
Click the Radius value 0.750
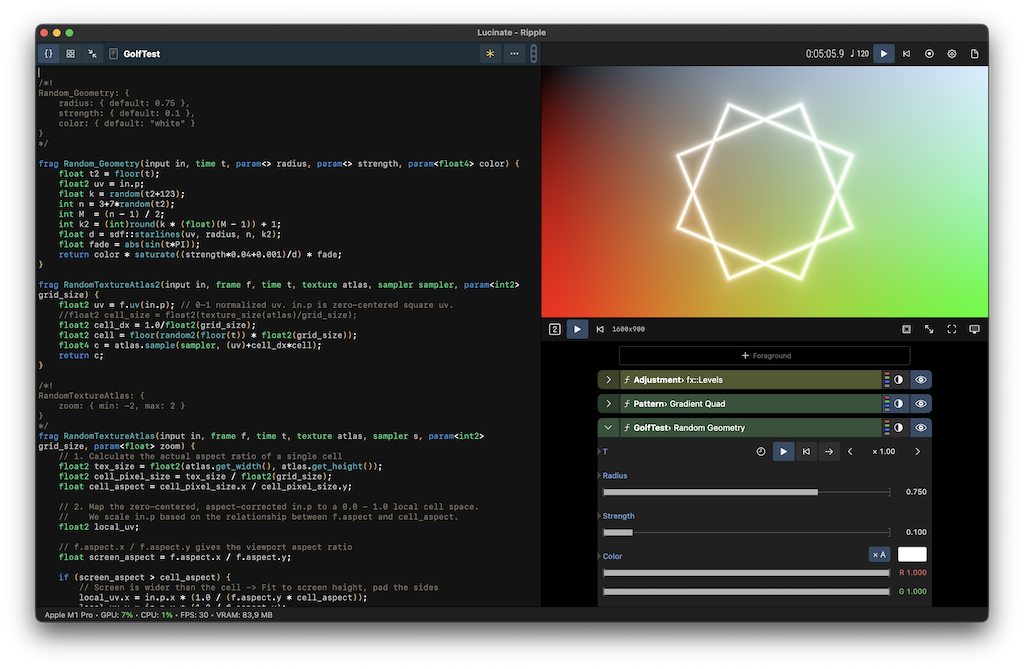(x=916, y=492)
